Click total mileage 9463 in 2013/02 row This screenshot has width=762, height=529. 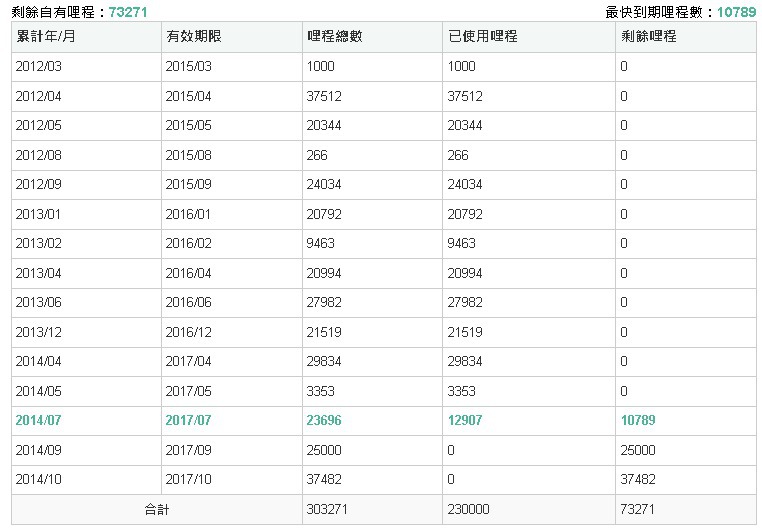[321, 243]
